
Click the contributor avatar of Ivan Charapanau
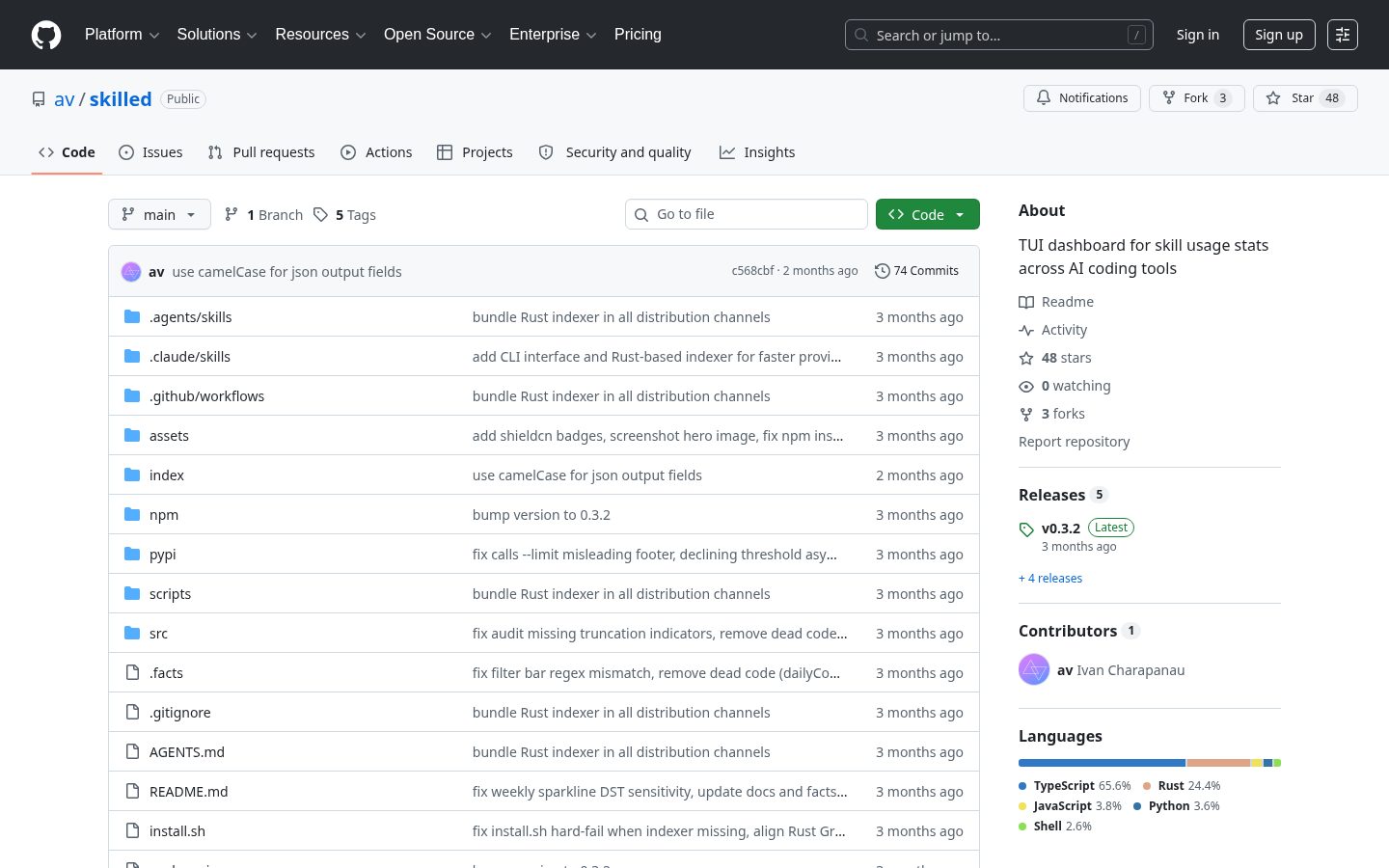click(1034, 669)
